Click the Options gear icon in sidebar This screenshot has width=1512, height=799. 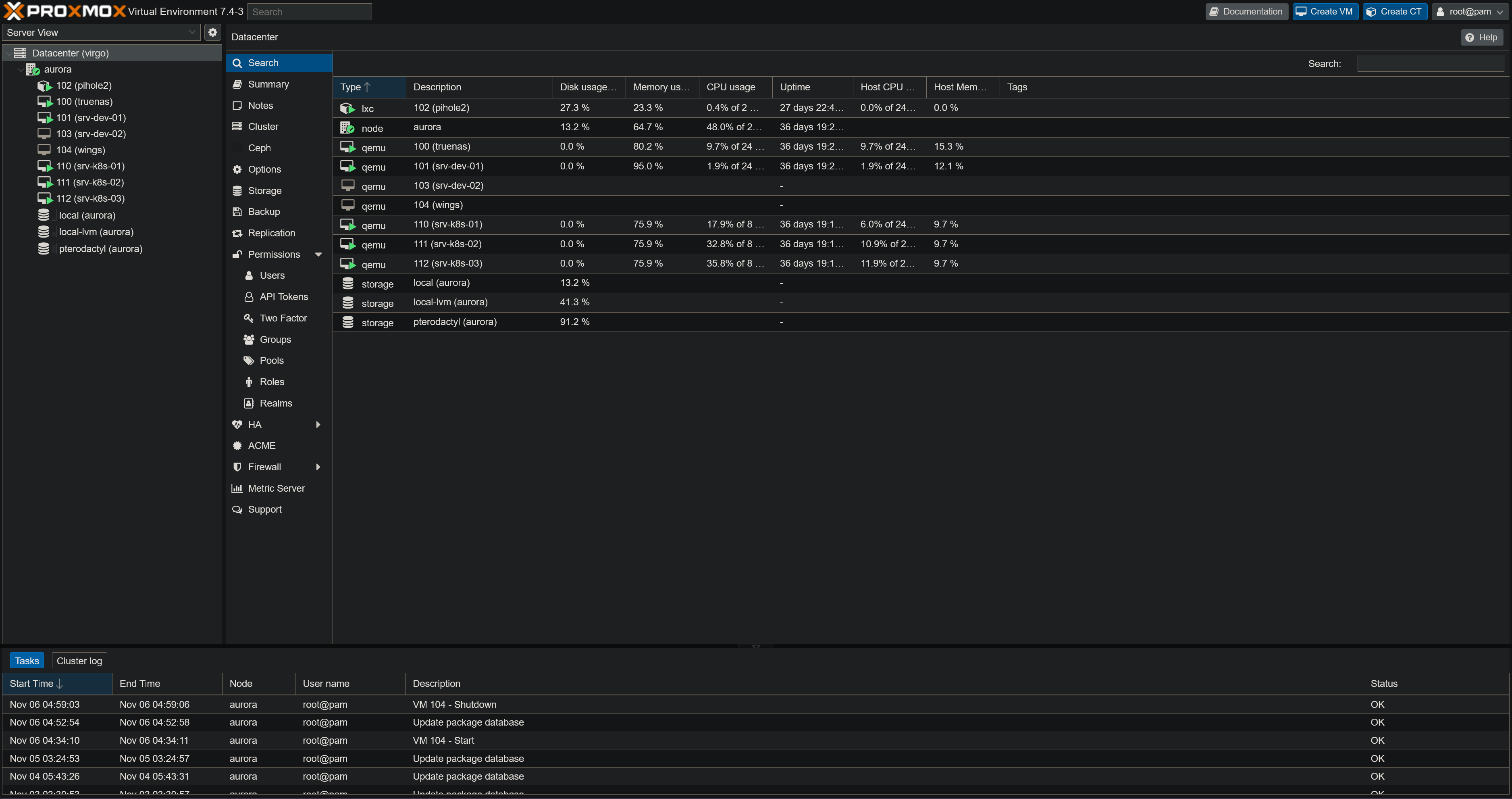coord(237,169)
